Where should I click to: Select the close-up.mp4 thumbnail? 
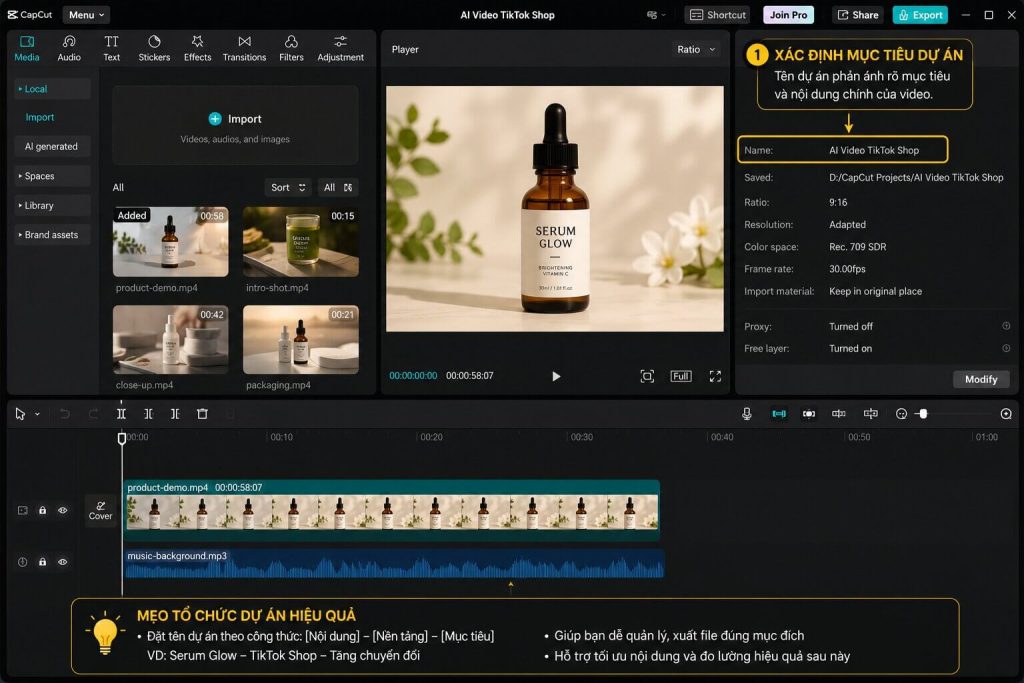click(x=170, y=340)
